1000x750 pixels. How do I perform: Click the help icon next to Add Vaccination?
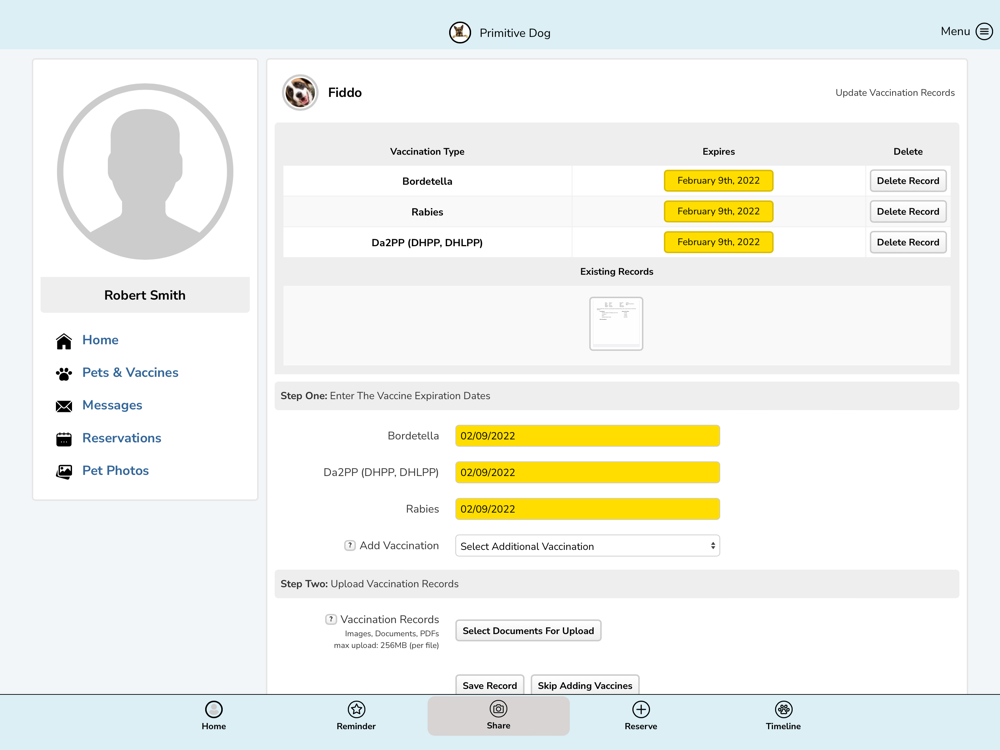(349, 545)
